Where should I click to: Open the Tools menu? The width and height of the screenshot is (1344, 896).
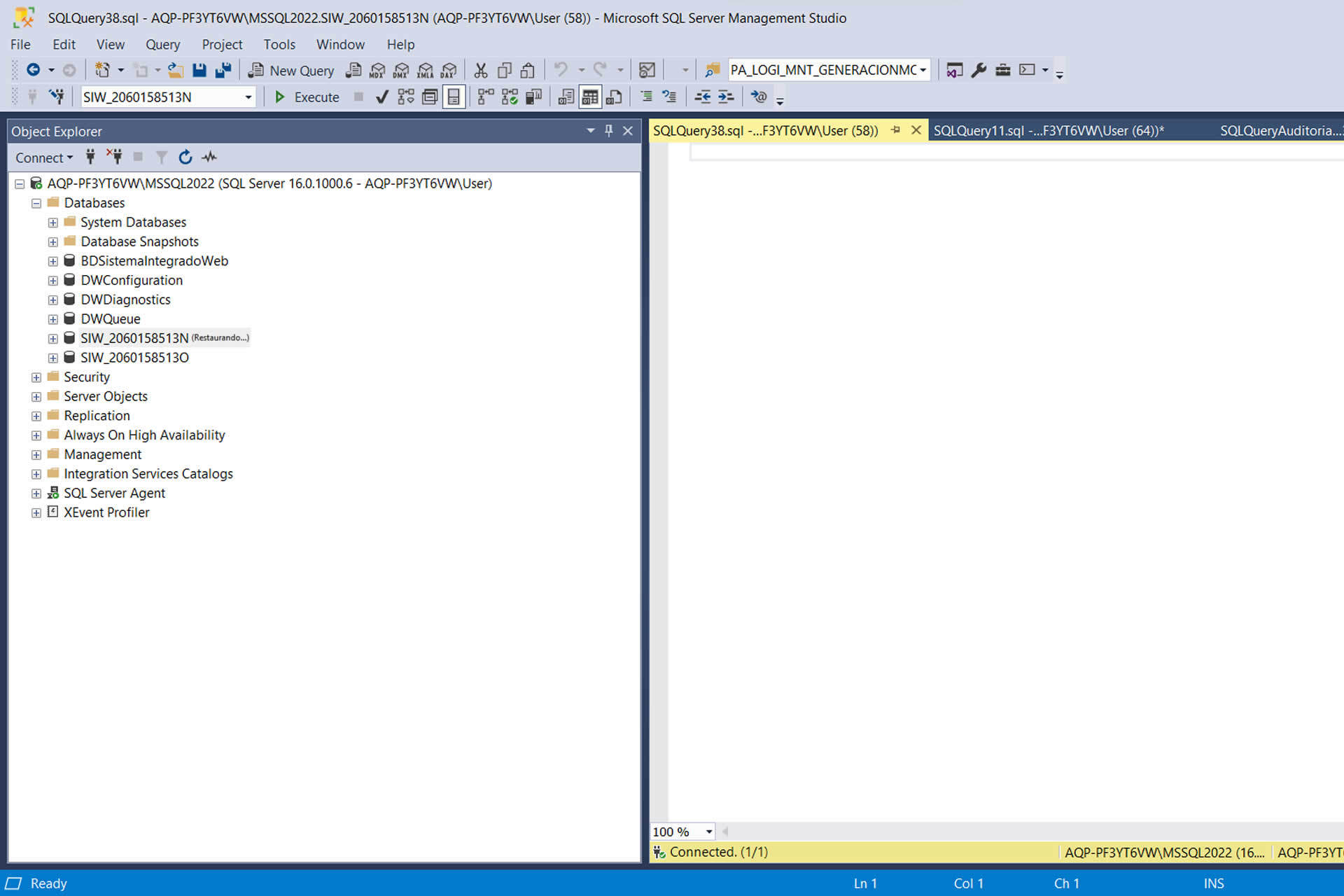(279, 44)
